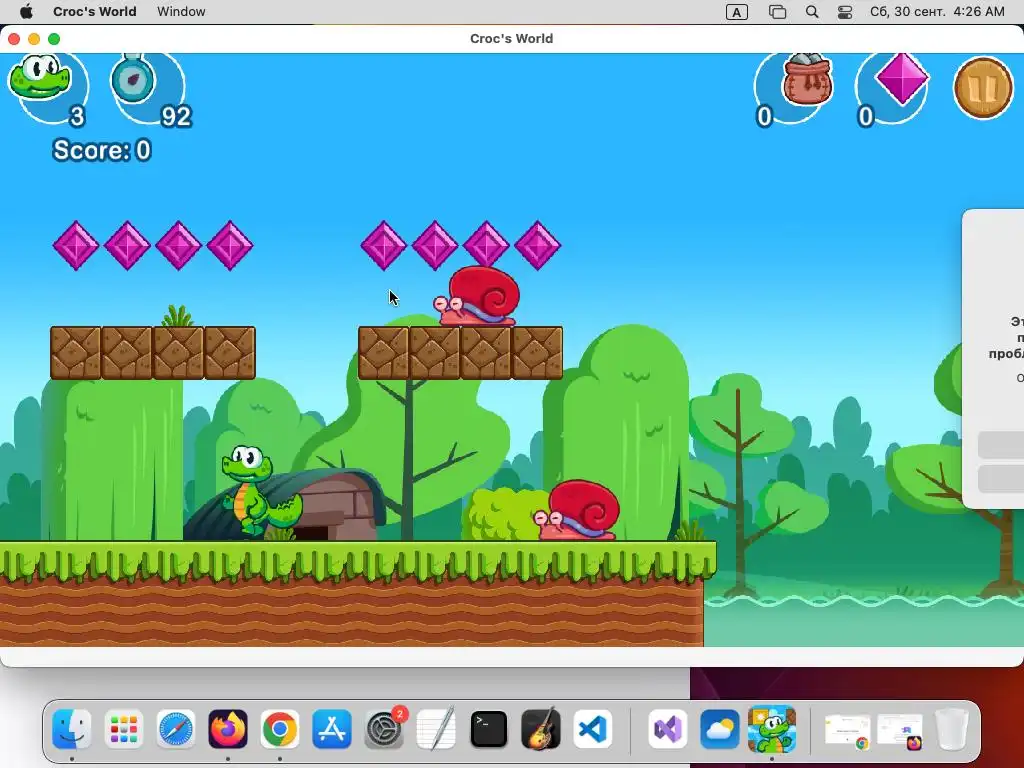This screenshot has width=1024, height=768.
Task: Click the lives count 3
Action: (x=77, y=116)
